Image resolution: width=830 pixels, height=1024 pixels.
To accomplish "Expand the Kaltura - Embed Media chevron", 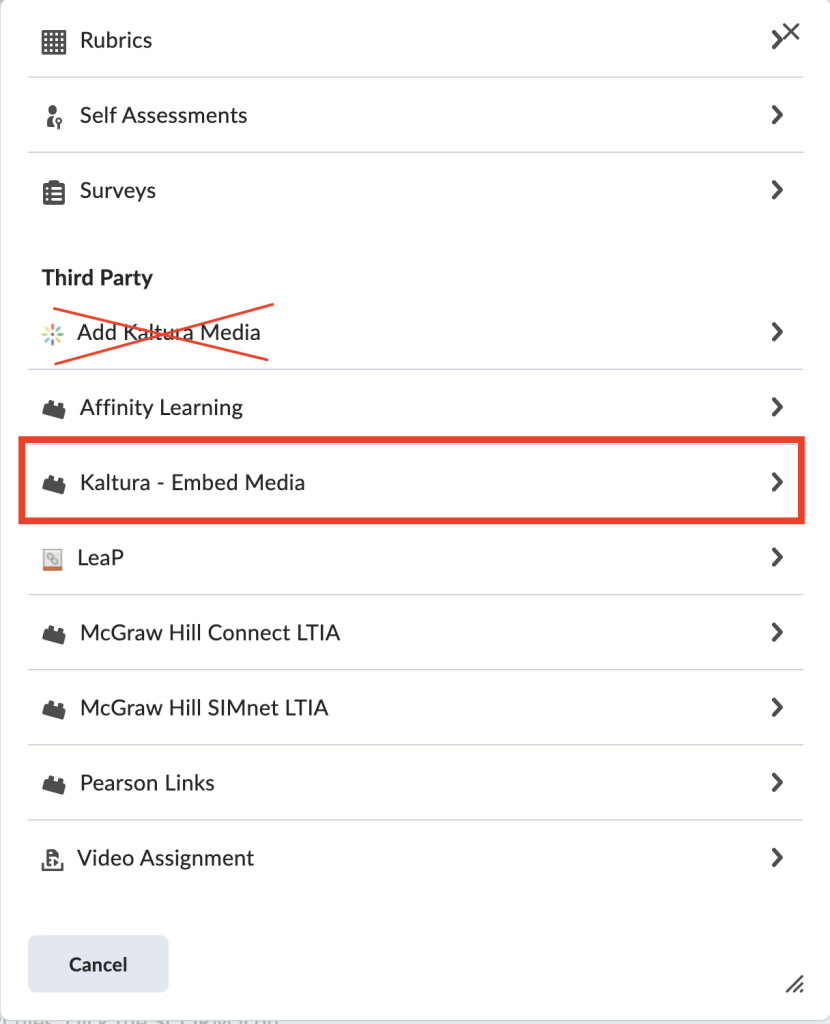I will pos(776,482).
